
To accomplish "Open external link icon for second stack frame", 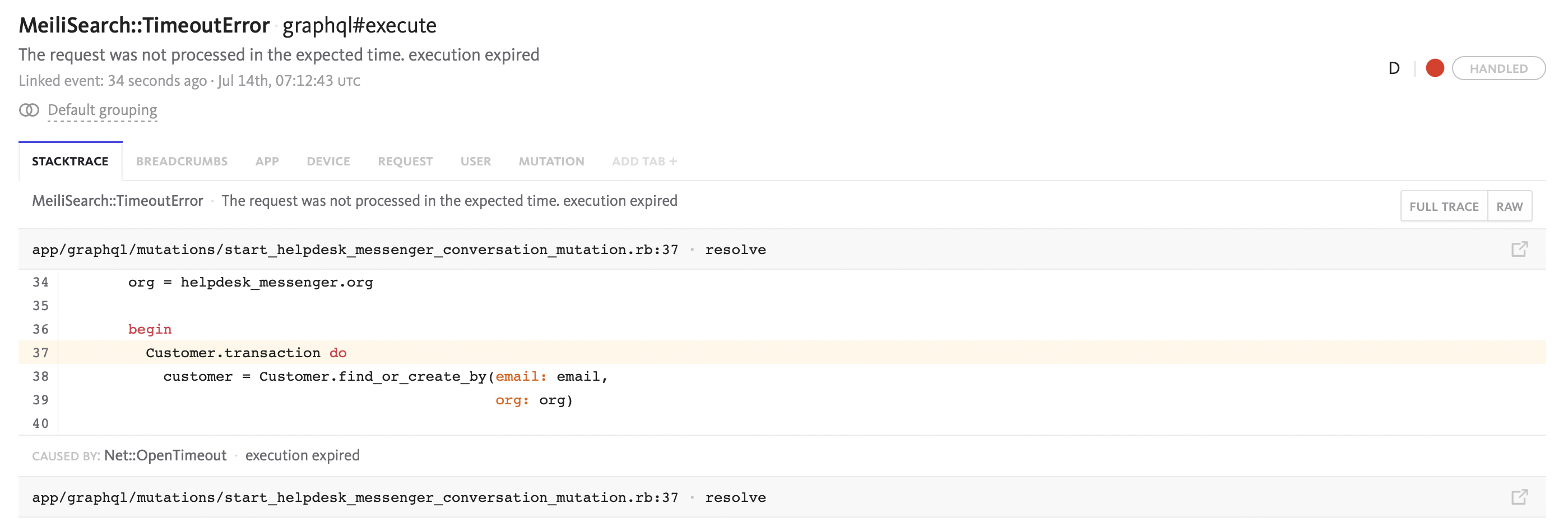I will 1519,497.
